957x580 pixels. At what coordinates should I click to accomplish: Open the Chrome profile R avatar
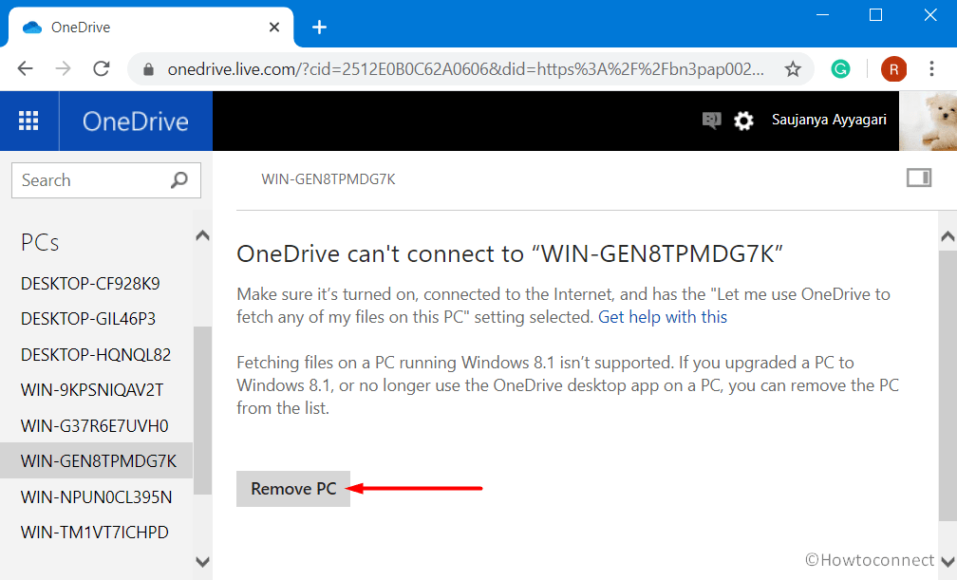point(894,69)
